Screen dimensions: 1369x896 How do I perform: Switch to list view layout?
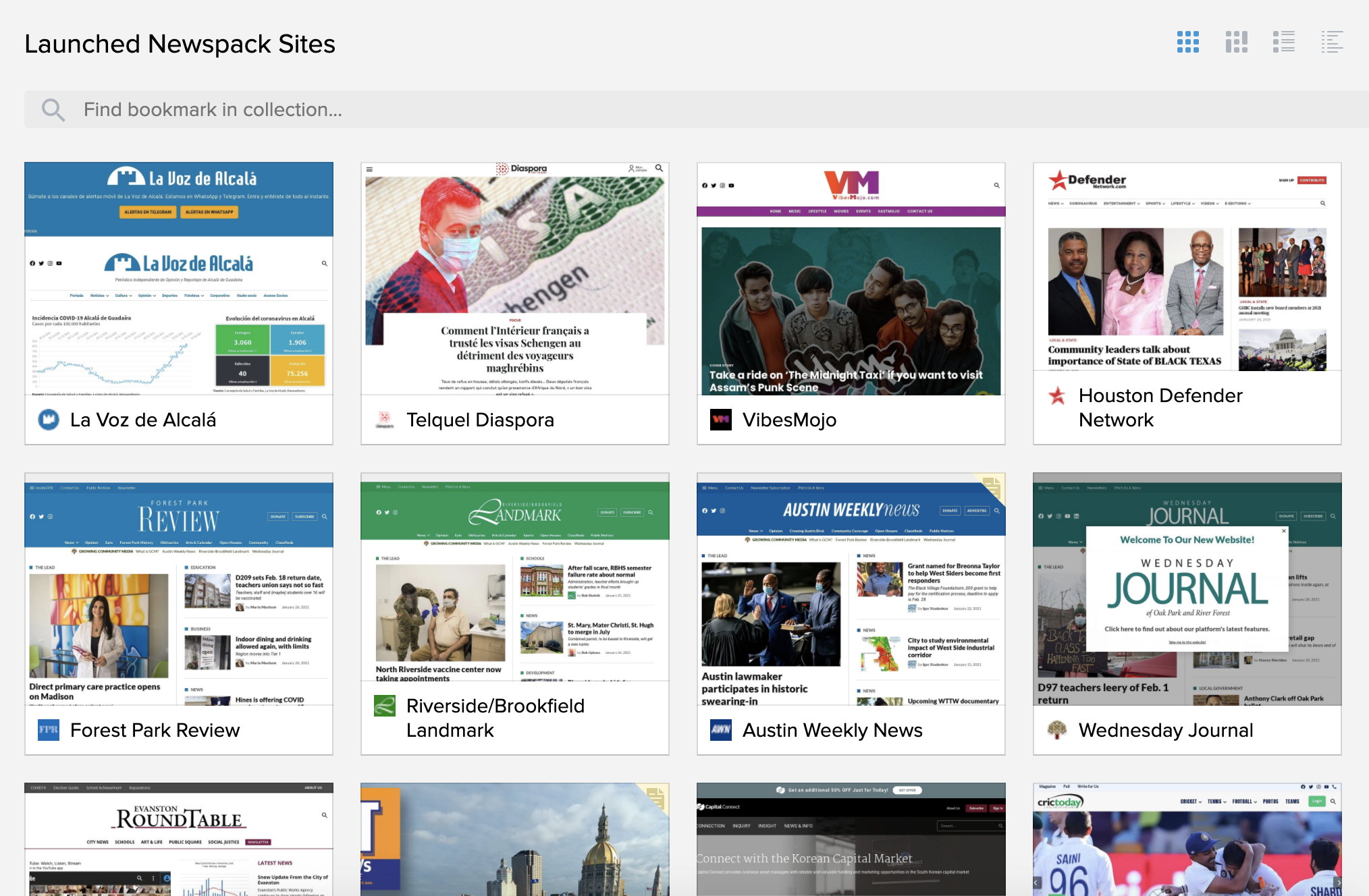pos(1283,42)
